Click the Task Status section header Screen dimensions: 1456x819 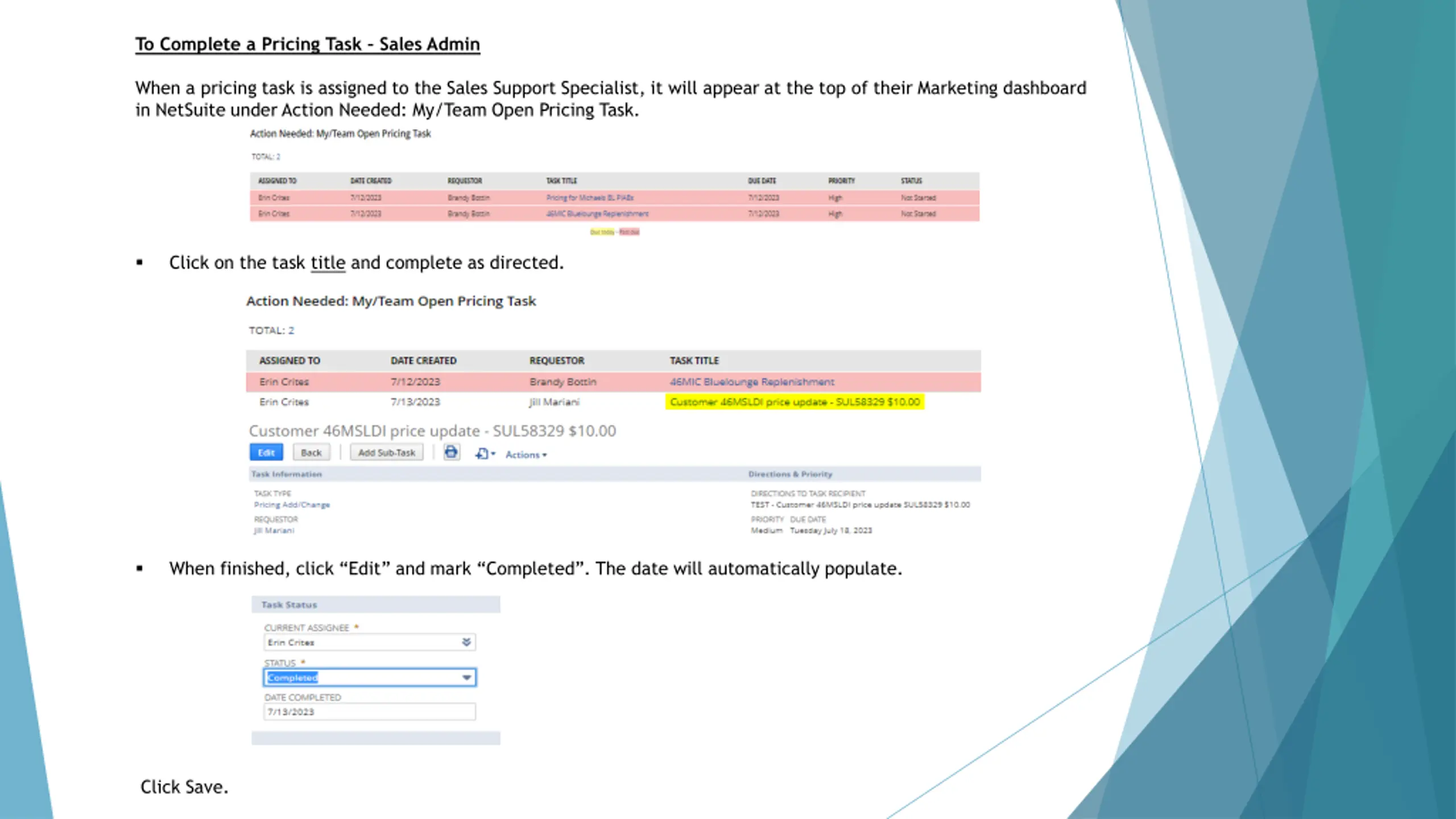click(x=289, y=605)
